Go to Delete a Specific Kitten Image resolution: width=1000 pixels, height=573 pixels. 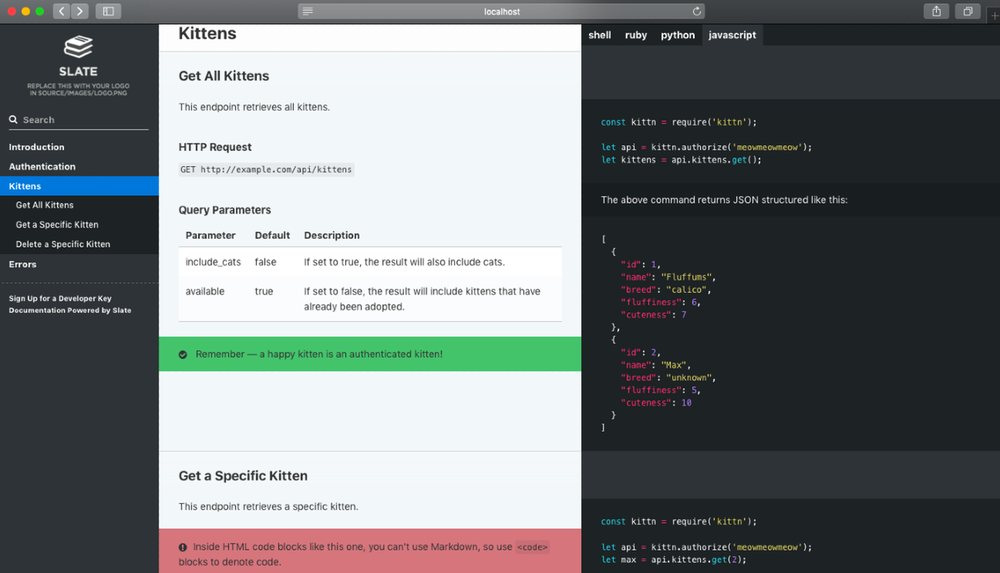pos(63,244)
